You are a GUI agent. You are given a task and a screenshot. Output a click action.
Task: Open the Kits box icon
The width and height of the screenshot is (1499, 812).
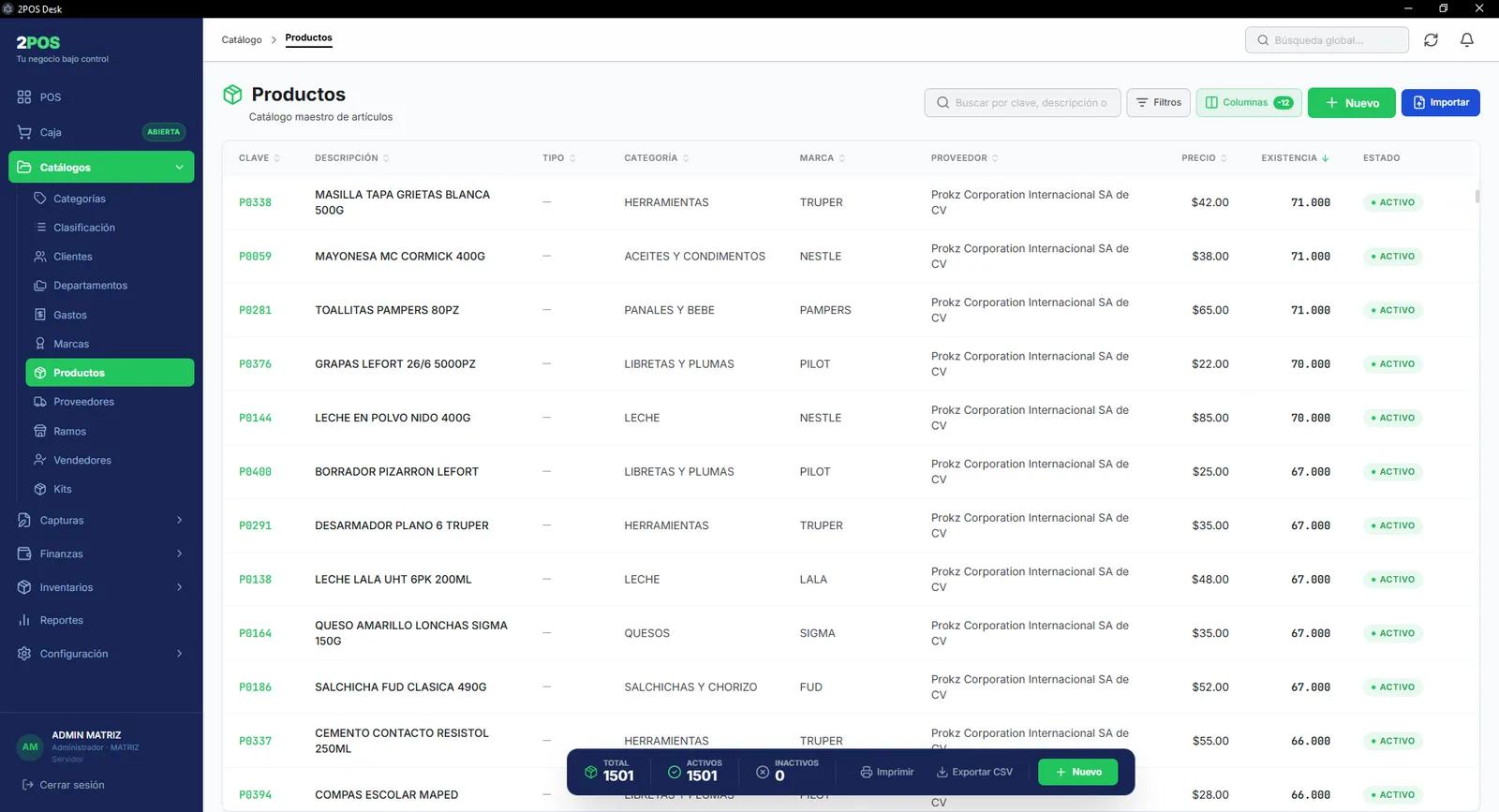coord(40,489)
